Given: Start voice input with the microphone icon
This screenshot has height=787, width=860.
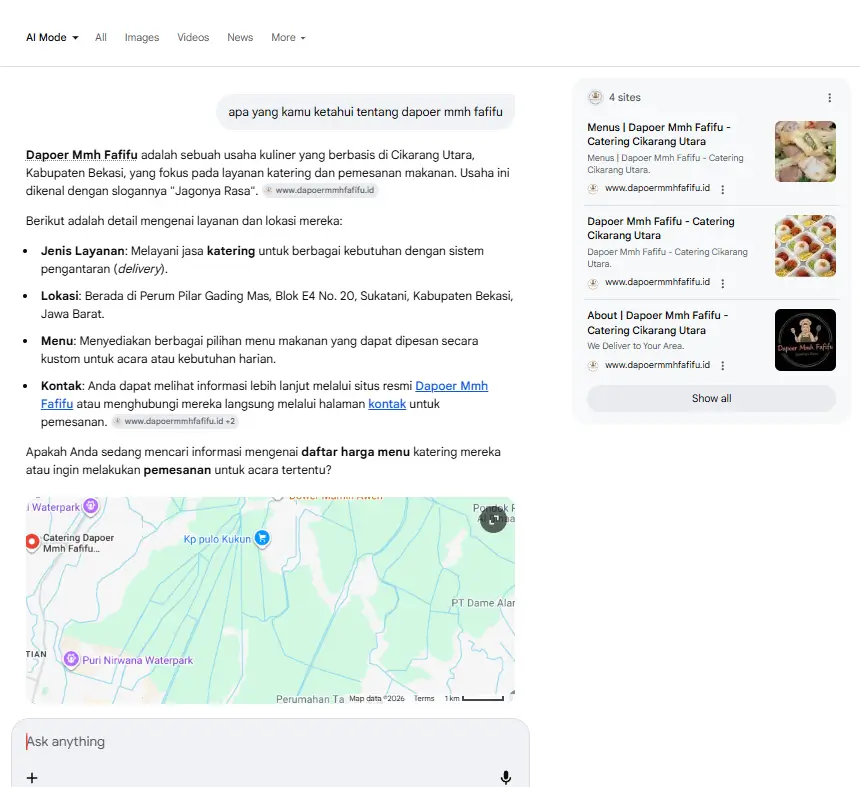Looking at the screenshot, I should coord(506,777).
